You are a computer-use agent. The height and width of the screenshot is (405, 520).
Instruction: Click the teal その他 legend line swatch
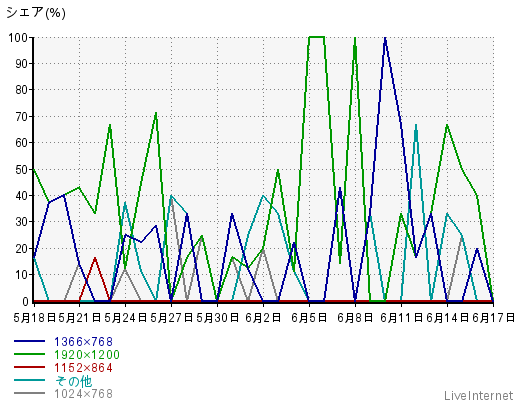(x=29, y=380)
